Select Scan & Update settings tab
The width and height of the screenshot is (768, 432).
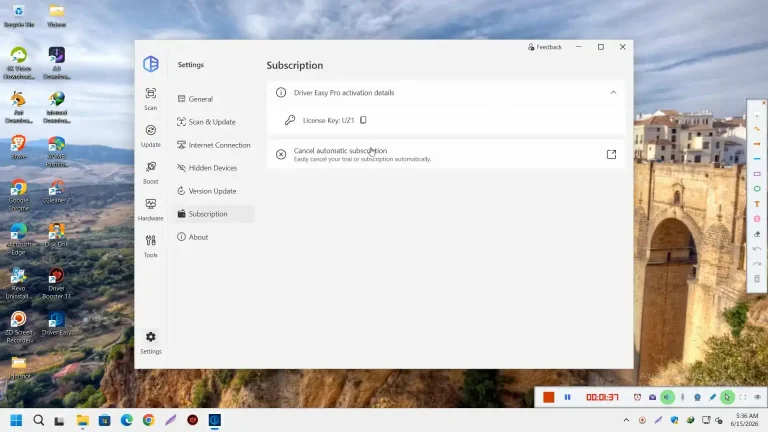pos(214,122)
